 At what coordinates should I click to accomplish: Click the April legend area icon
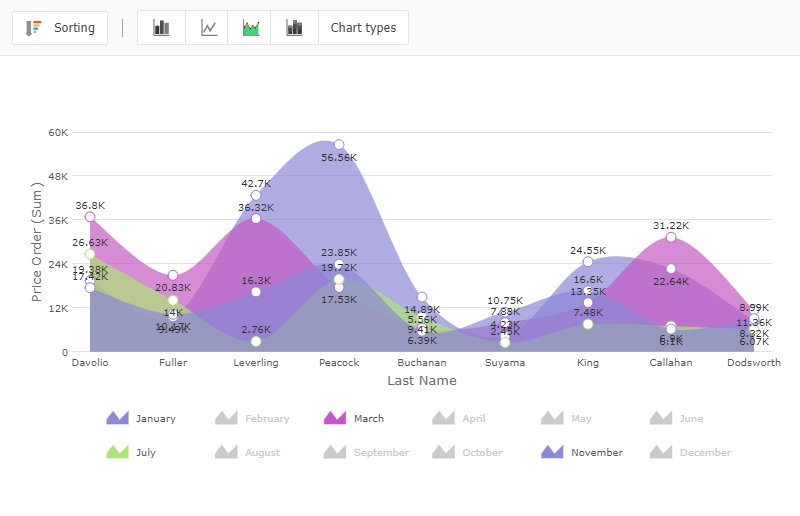444,418
